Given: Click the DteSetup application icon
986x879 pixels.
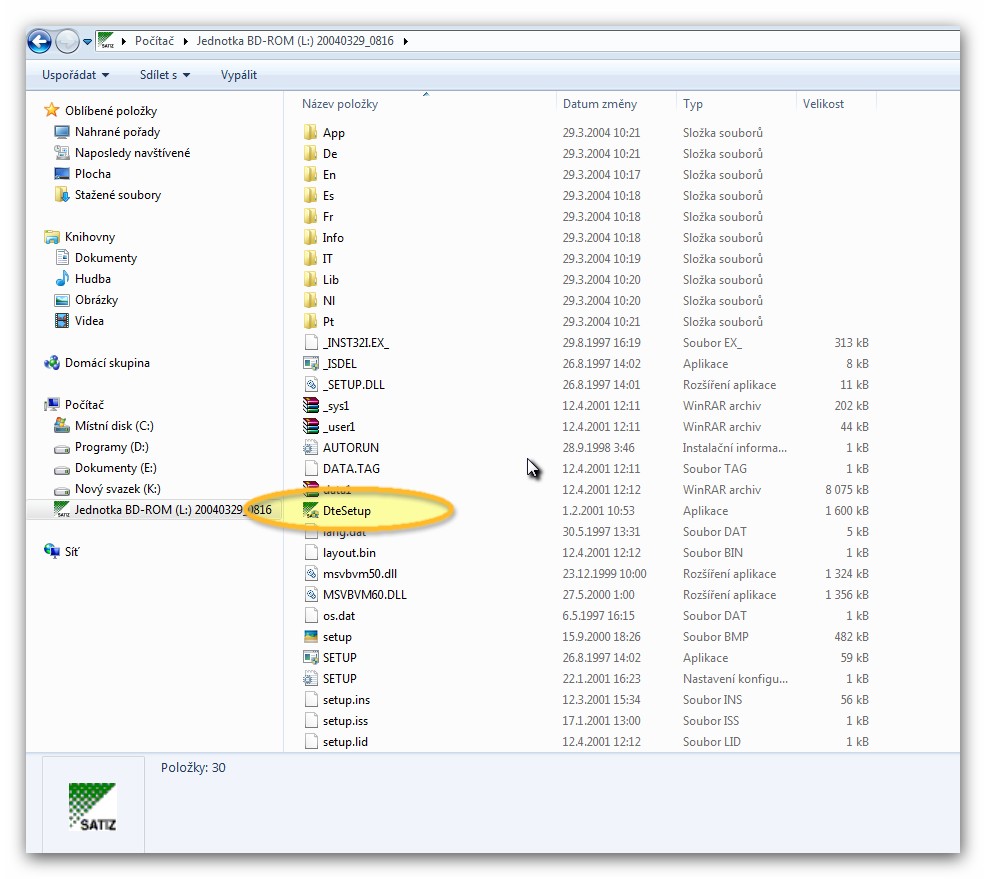Looking at the screenshot, I should click(310, 511).
